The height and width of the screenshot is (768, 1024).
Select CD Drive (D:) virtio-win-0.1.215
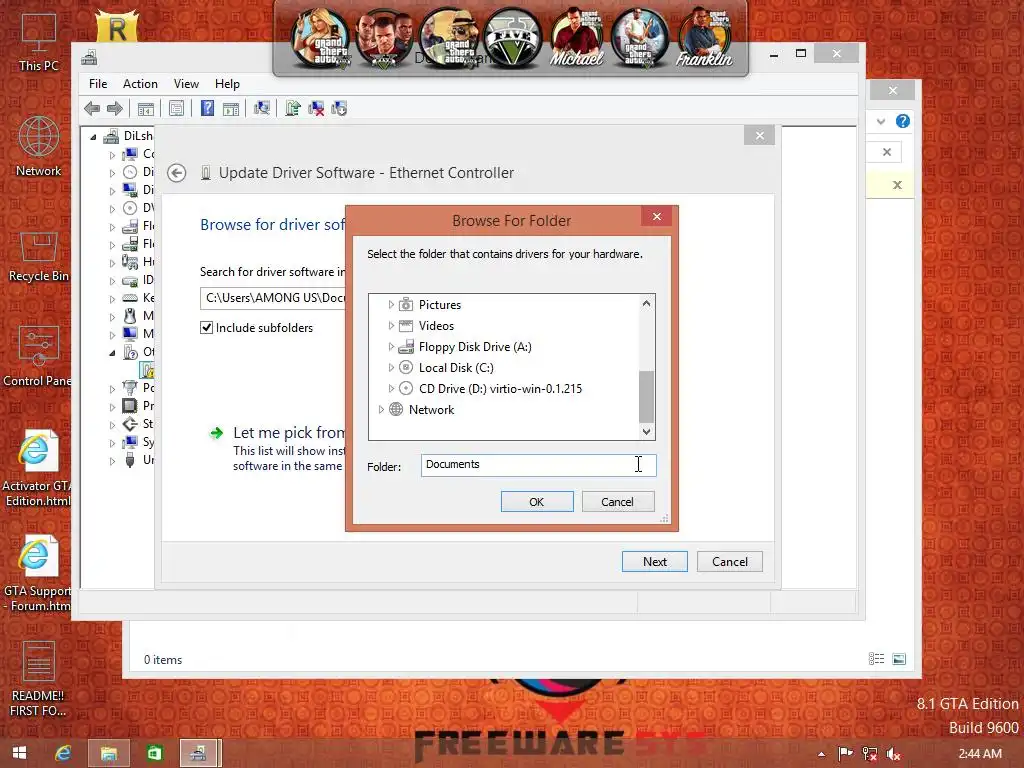[500, 389]
